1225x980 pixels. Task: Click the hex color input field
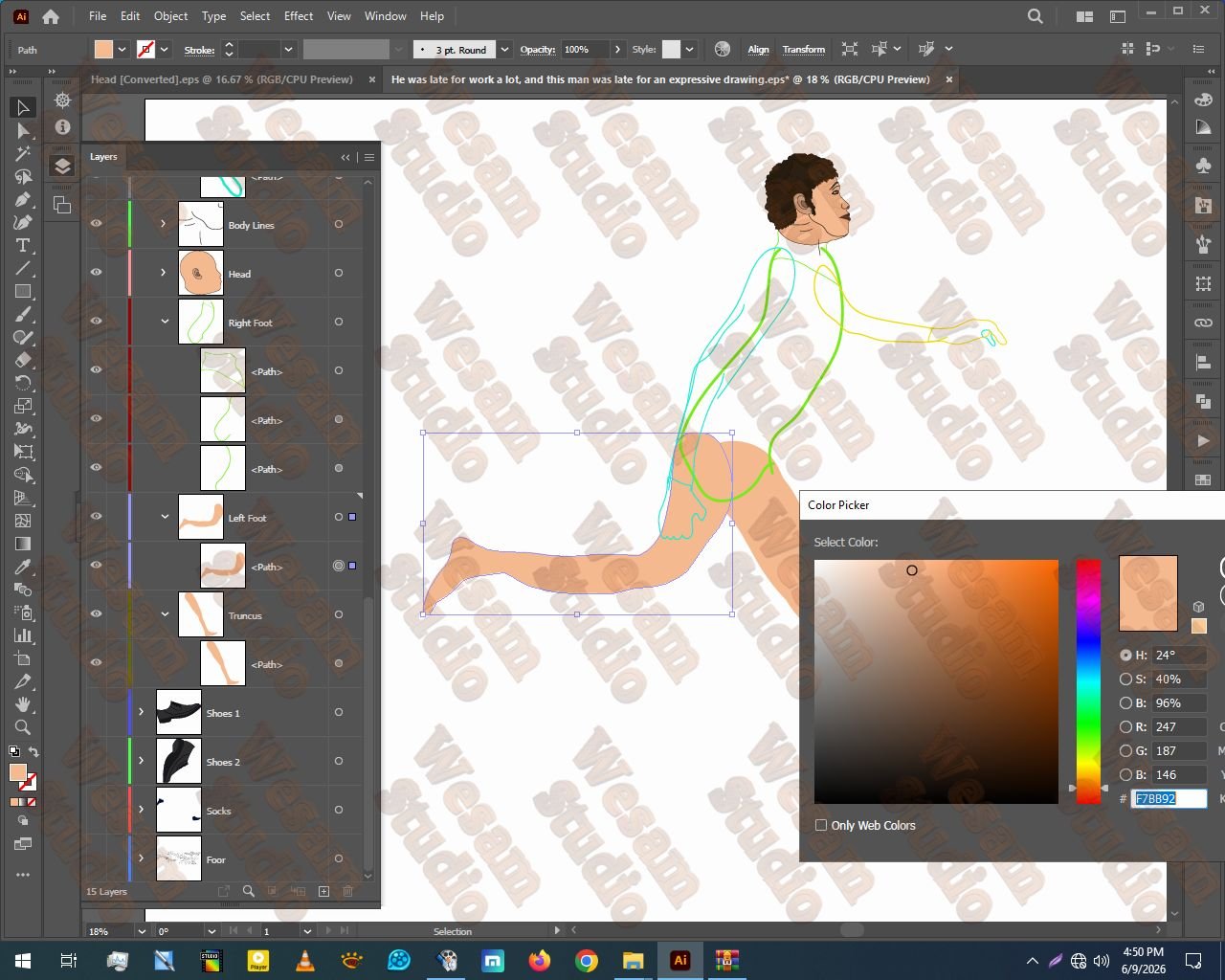1169,798
